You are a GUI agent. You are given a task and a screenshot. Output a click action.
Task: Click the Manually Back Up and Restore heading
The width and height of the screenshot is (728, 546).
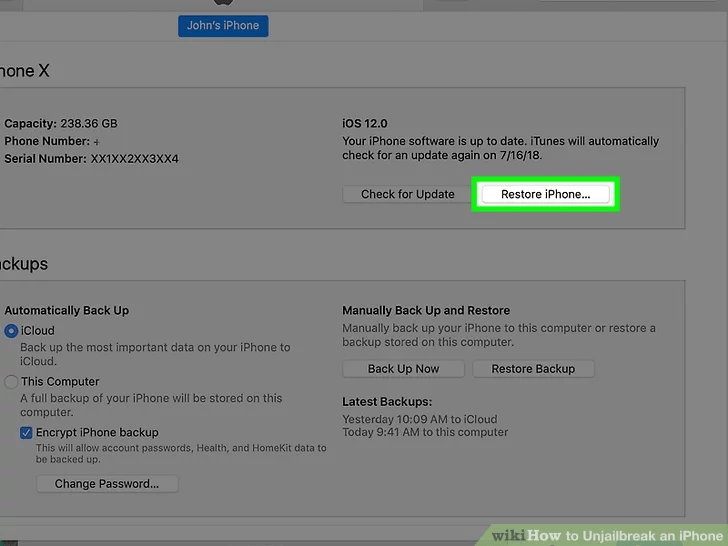tap(426, 311)
